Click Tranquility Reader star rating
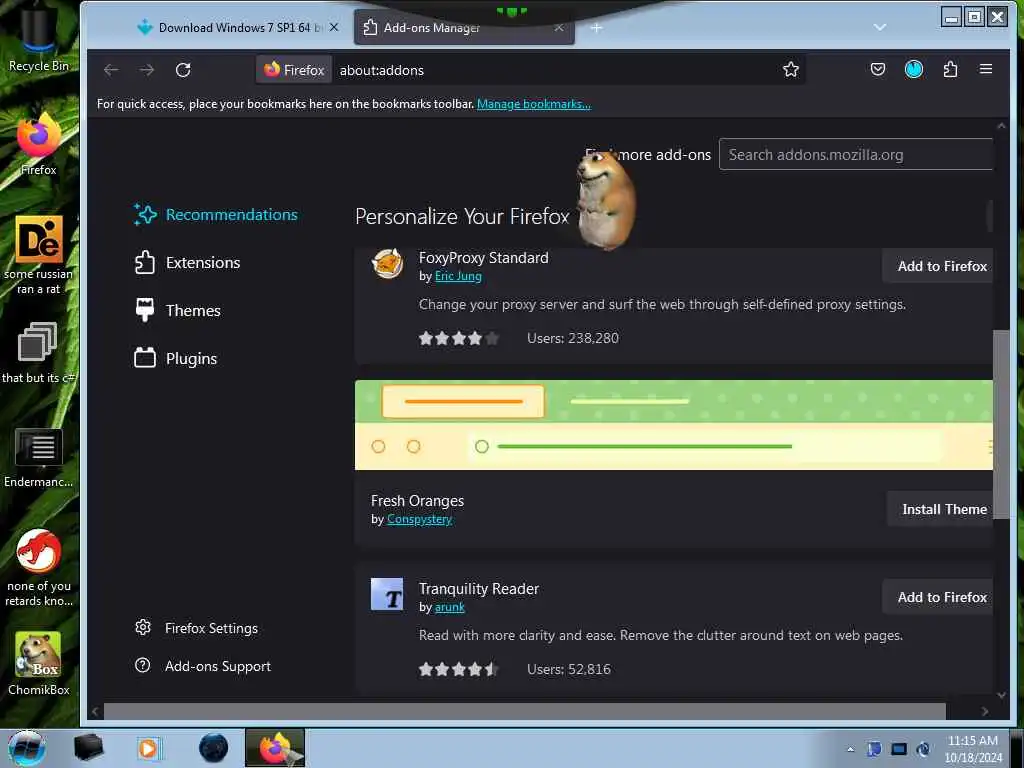This screenshot has height=768, width=1024. coord(459,669)
